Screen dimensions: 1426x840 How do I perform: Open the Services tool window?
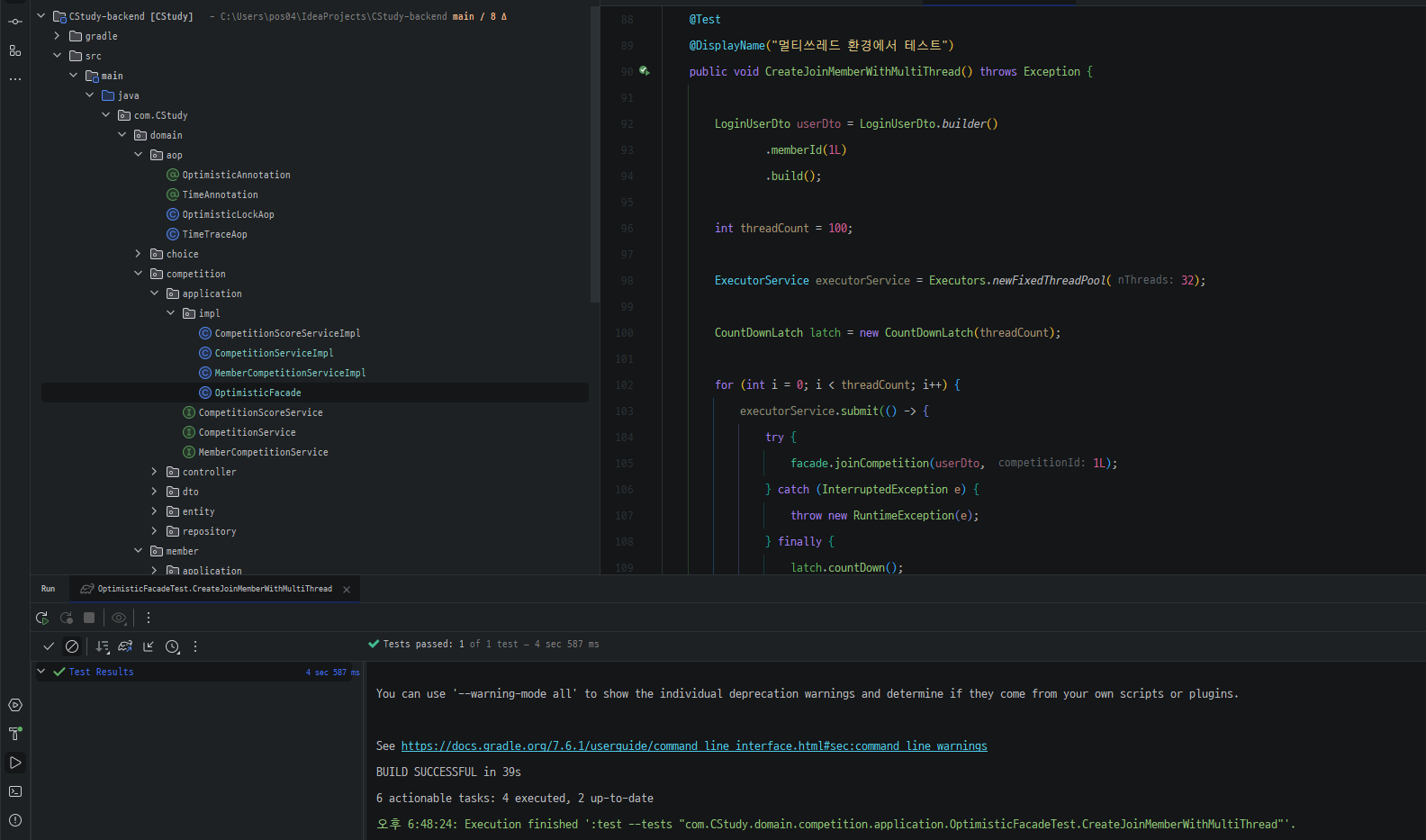coord(15,705)
